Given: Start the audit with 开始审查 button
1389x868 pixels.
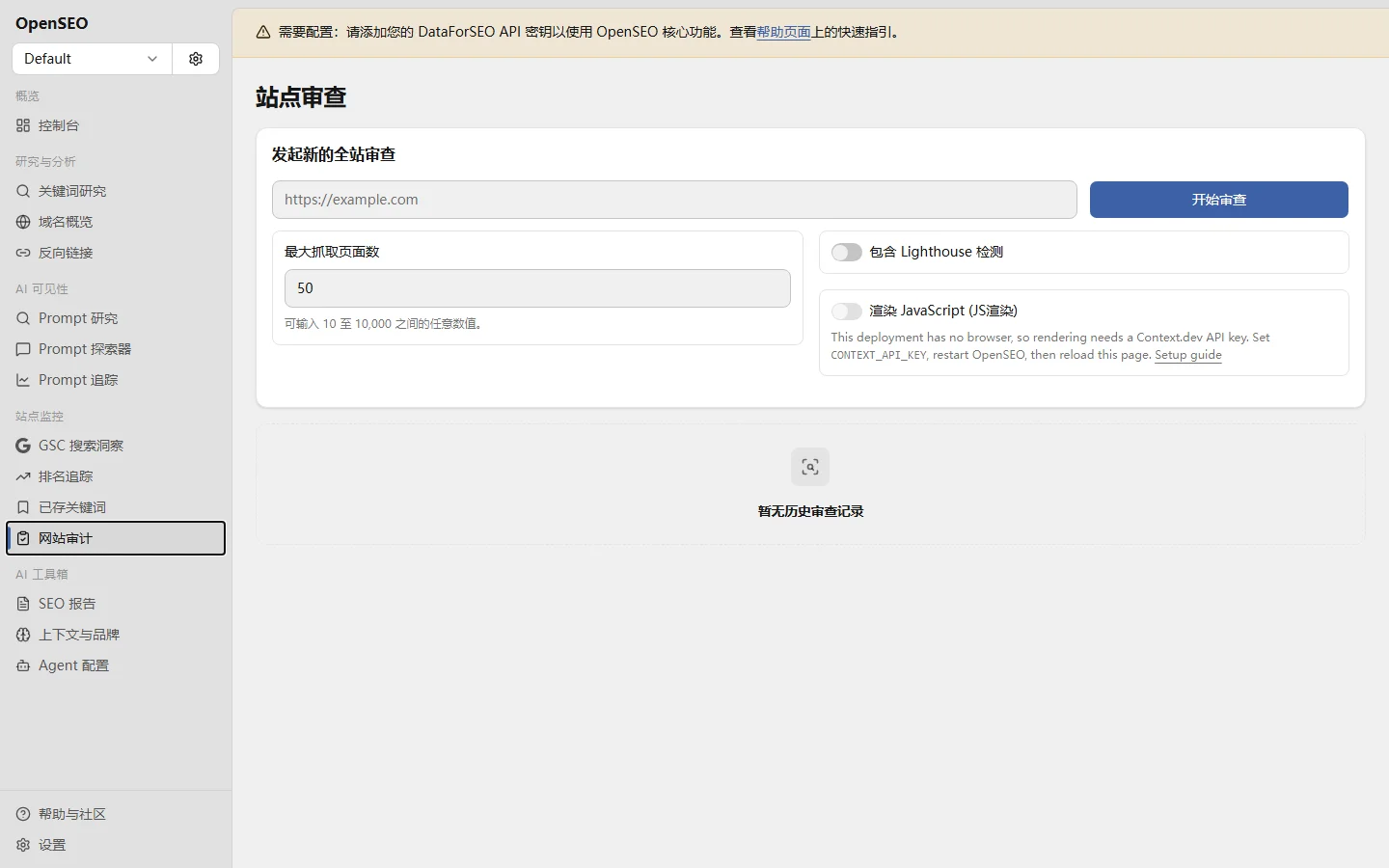Looking at the screenshot, I should coord(1218,200).
